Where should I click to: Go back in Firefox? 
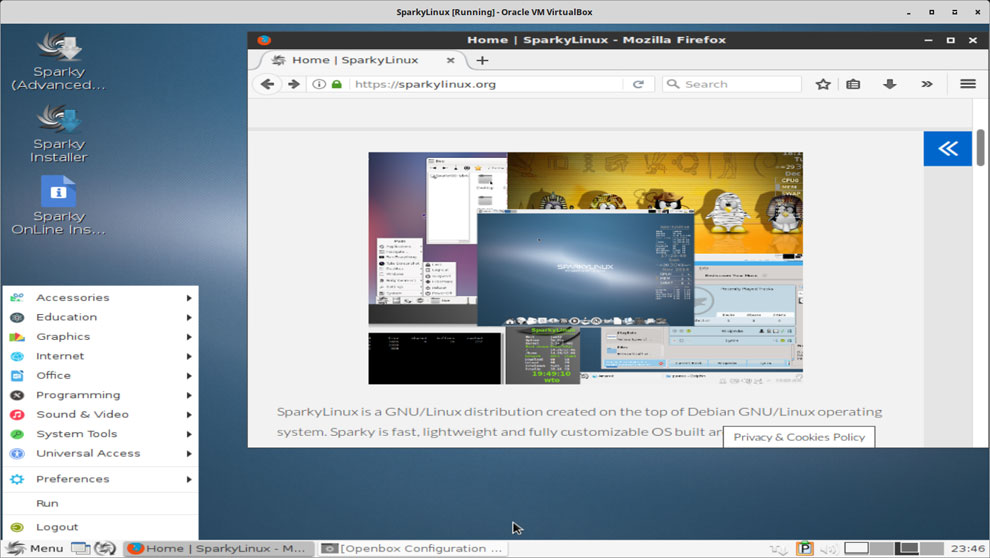pyautogui.click(x=267, y=84)
